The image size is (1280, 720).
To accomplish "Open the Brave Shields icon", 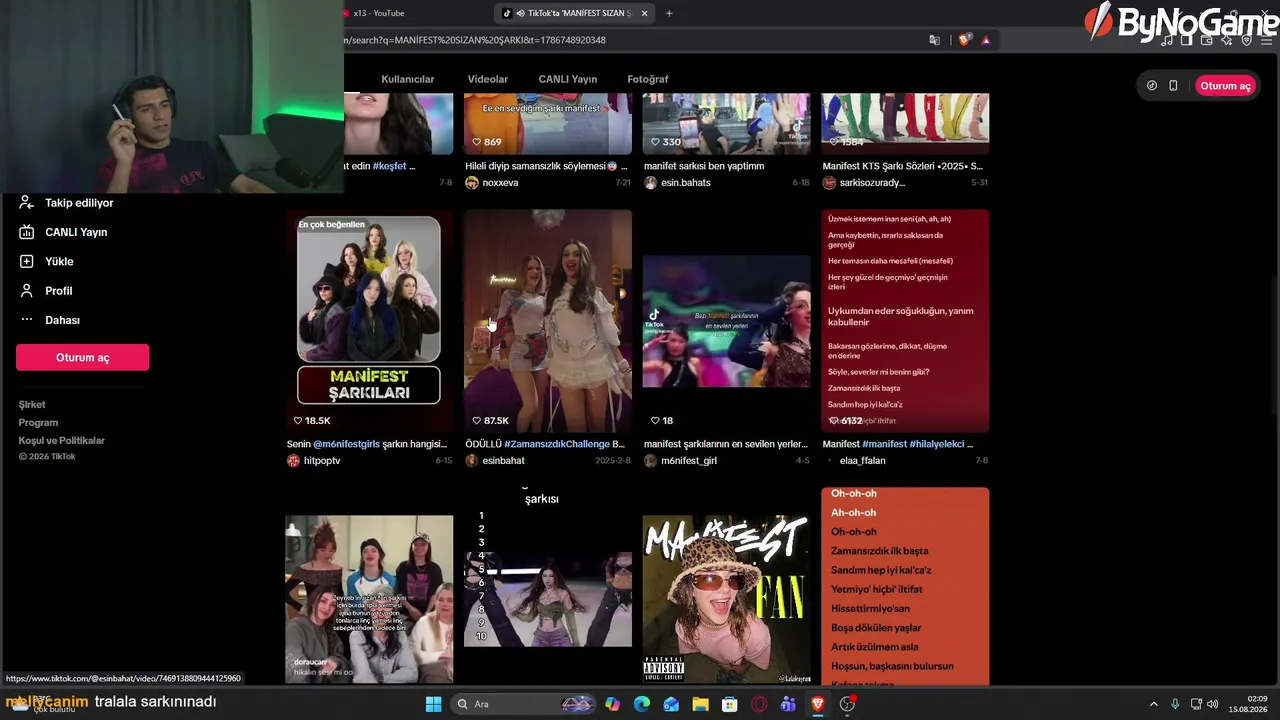I will [x=964, y=40].
